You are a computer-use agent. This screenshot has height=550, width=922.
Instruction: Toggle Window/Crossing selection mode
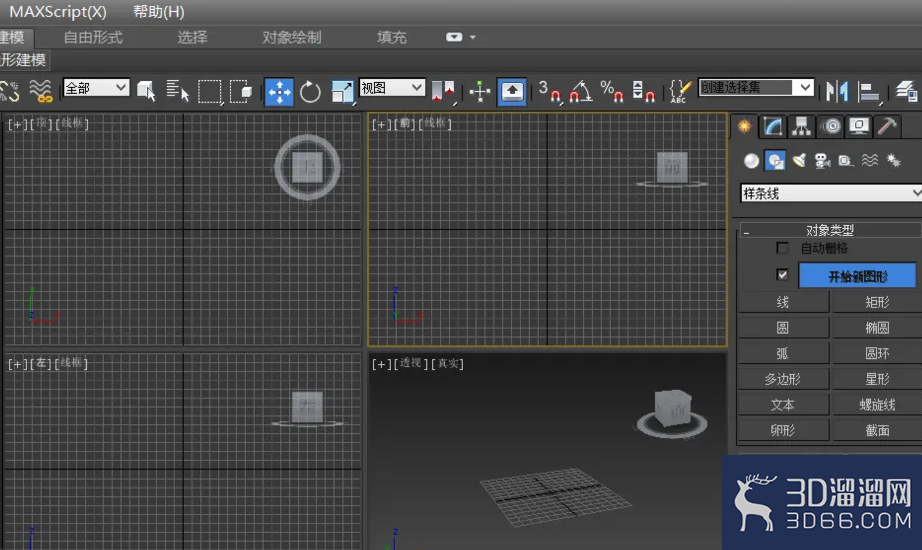click(240, 91)
